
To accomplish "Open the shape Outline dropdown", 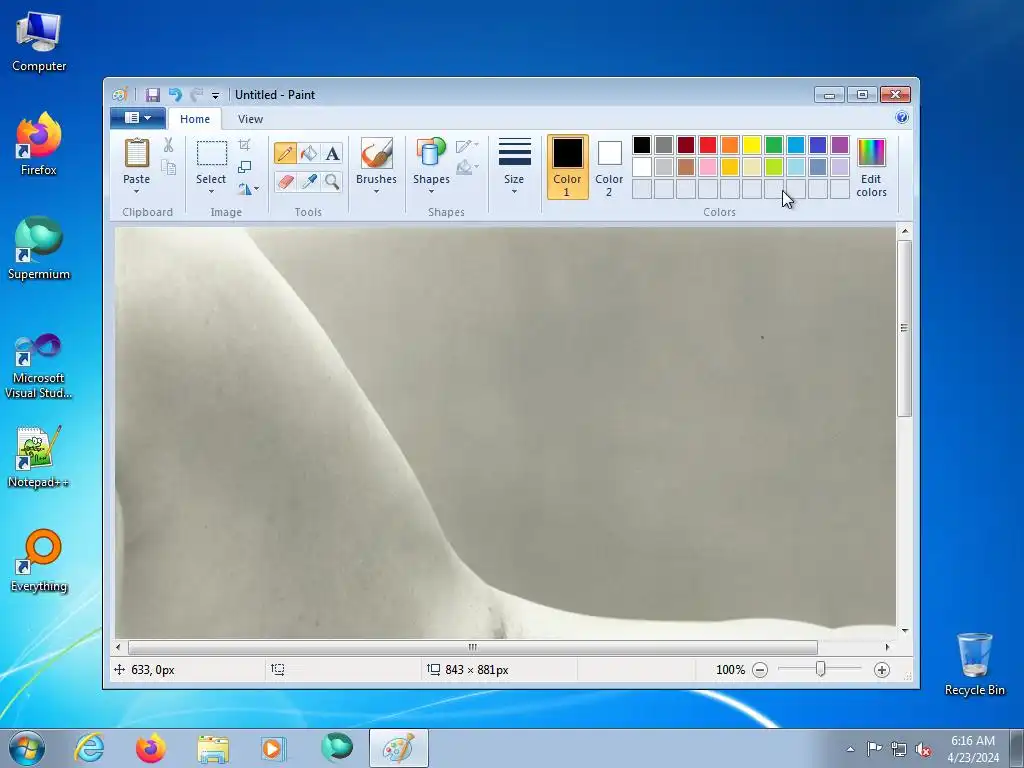I will [x=468, y=146].
